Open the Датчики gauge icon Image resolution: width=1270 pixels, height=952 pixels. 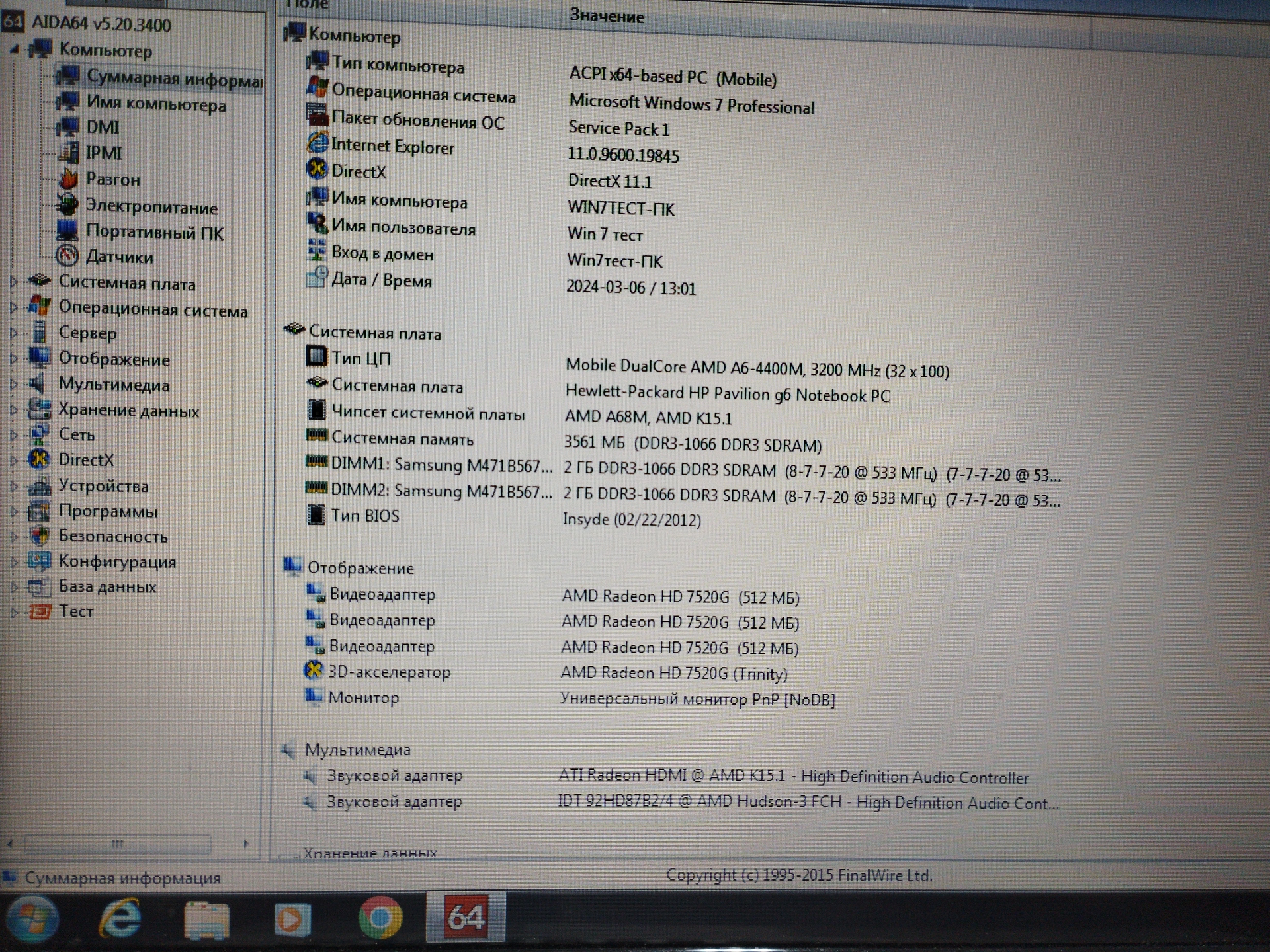[67, 256]
